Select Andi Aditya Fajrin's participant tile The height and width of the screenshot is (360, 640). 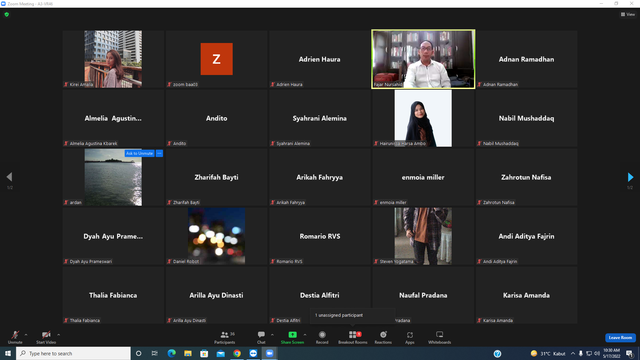[526, 236]
